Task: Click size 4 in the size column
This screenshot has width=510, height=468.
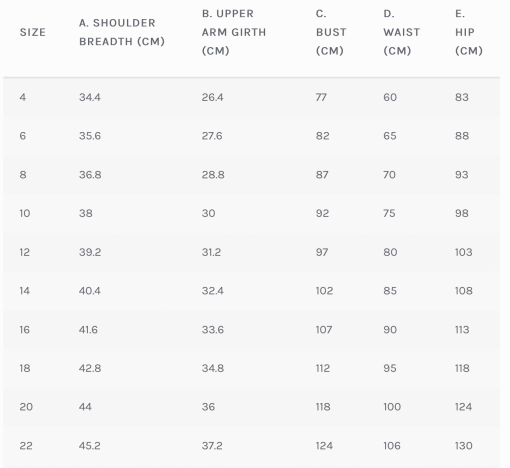Action: 23,97
